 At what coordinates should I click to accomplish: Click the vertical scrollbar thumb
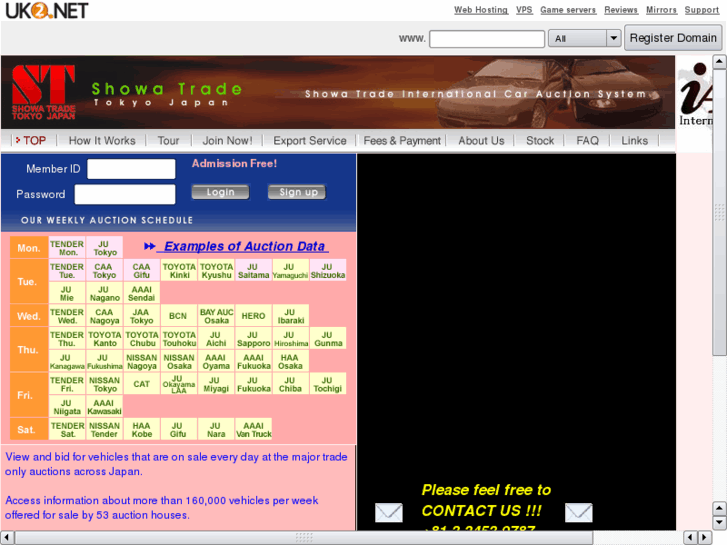click(719, 212)
